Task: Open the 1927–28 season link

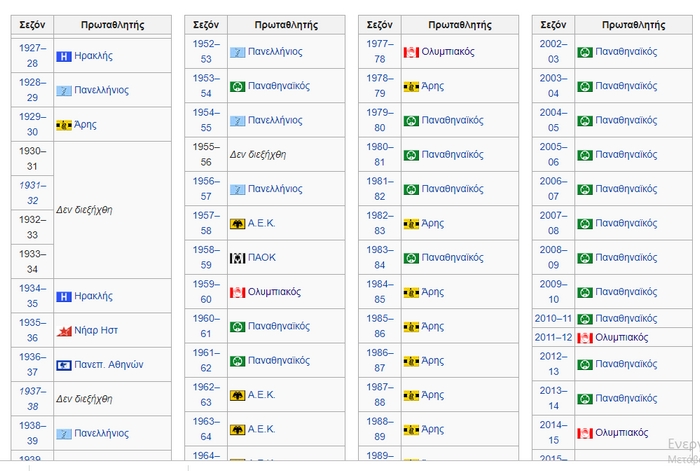Action: [32, 55]
